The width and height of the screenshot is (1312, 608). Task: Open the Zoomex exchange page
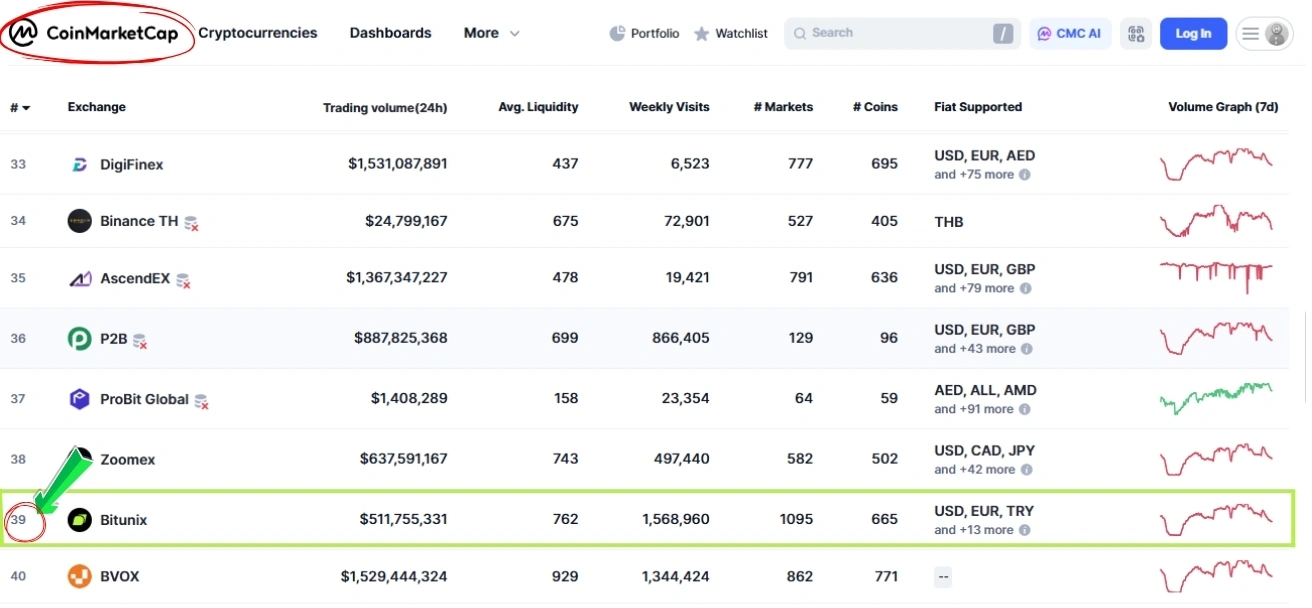coord(128,460)
